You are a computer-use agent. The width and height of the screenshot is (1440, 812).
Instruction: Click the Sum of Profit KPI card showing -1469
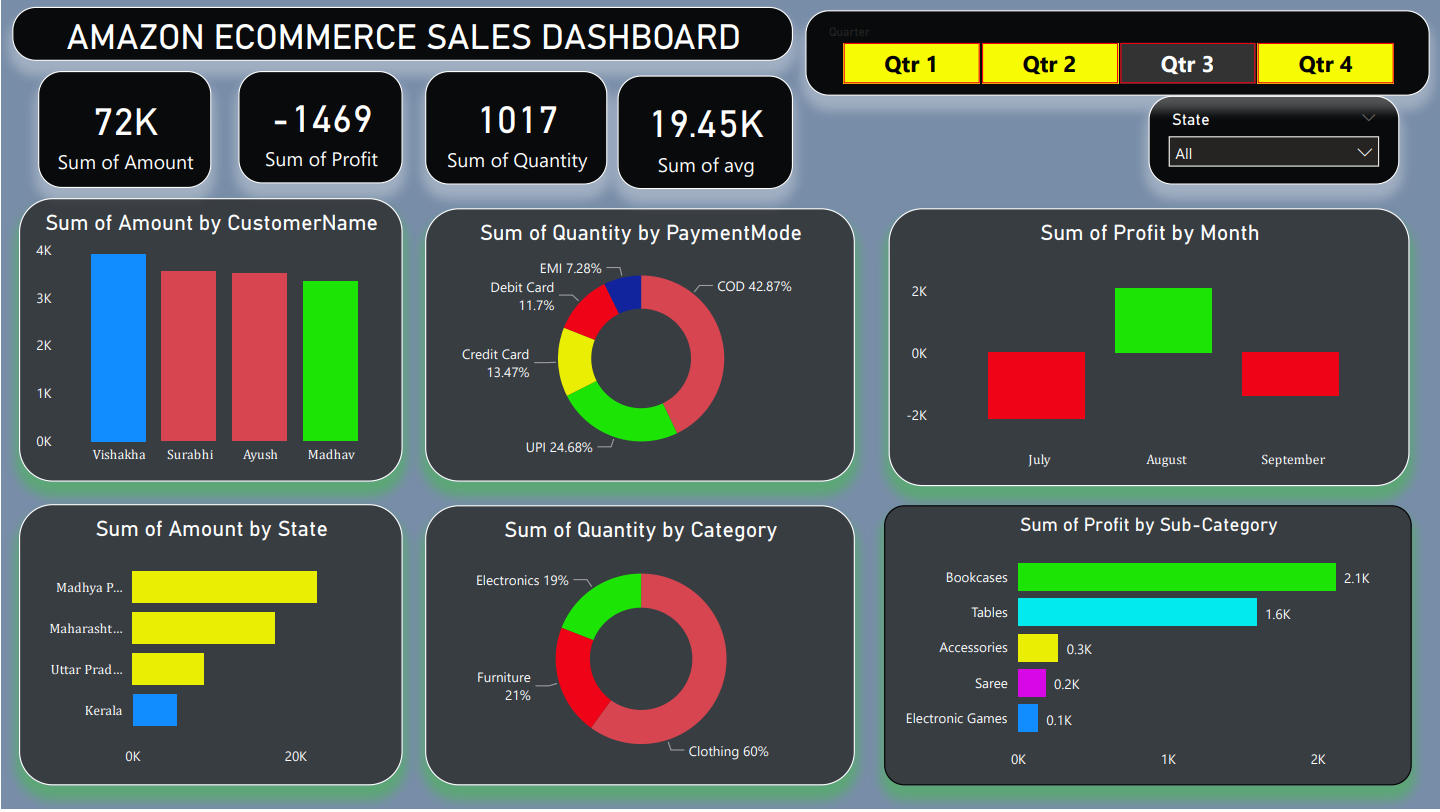(x=320, y=128)
